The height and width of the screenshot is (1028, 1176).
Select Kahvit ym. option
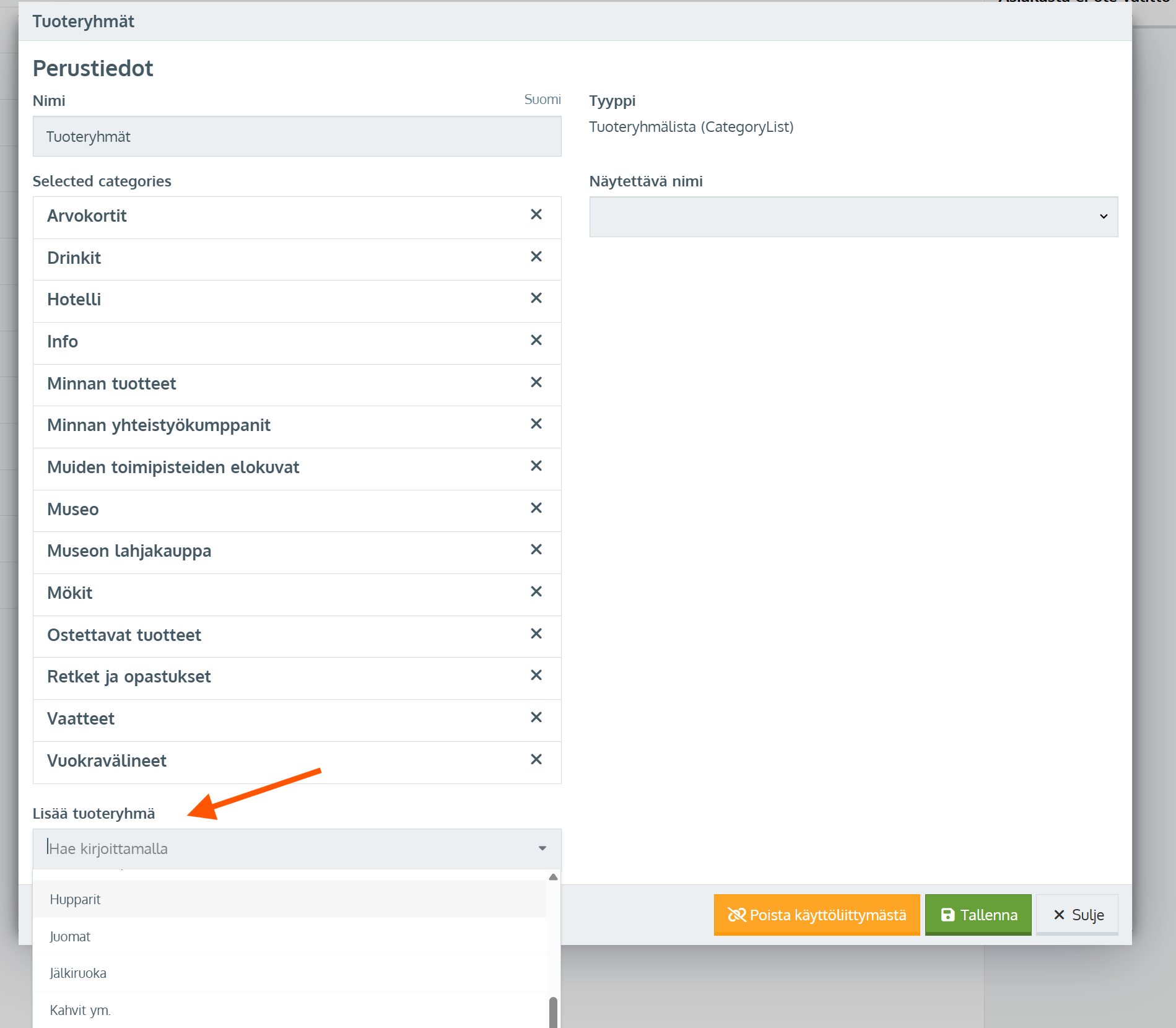pos(80,1010)
